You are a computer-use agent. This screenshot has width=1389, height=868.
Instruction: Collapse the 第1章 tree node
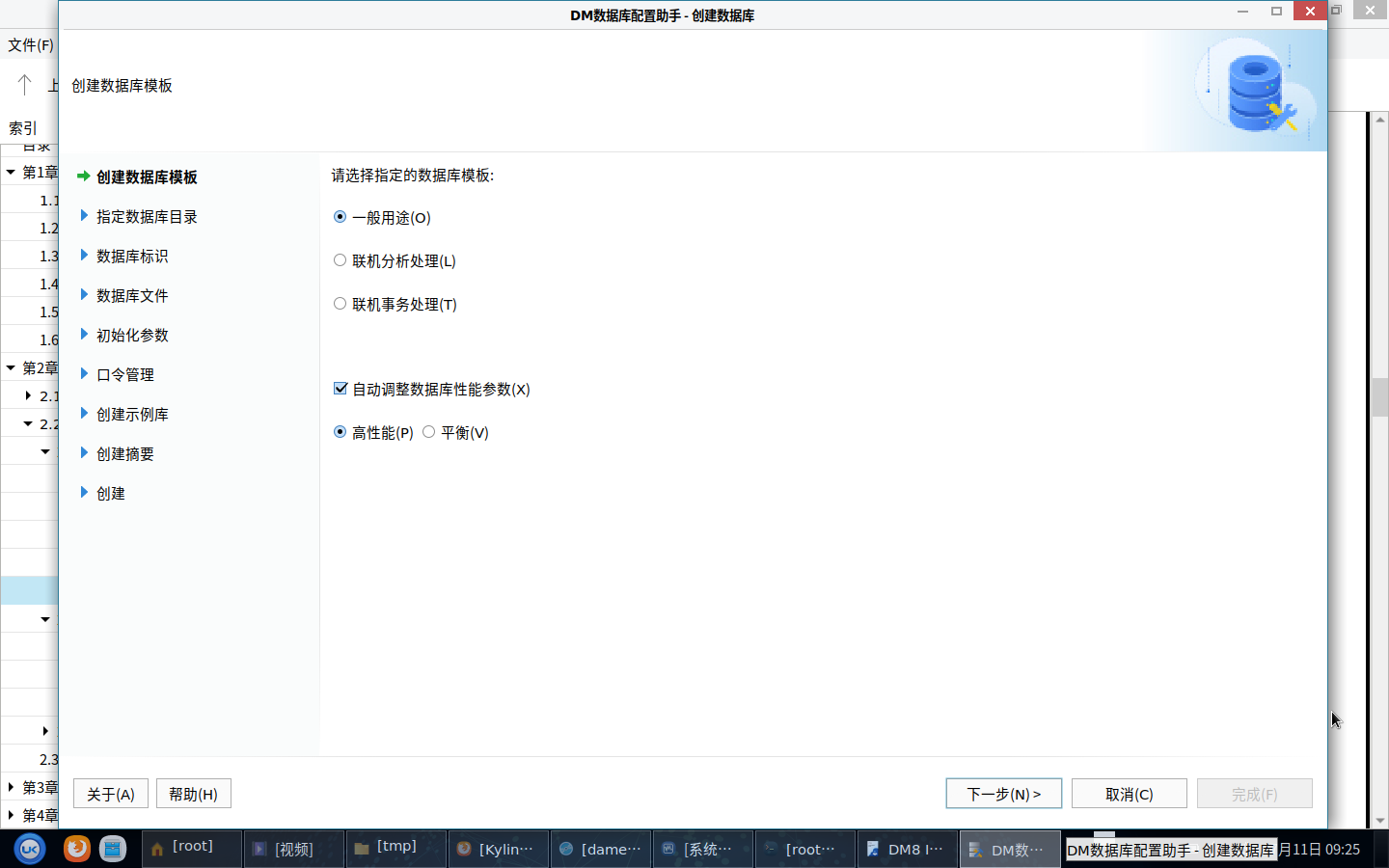click(x=11, y=172)
